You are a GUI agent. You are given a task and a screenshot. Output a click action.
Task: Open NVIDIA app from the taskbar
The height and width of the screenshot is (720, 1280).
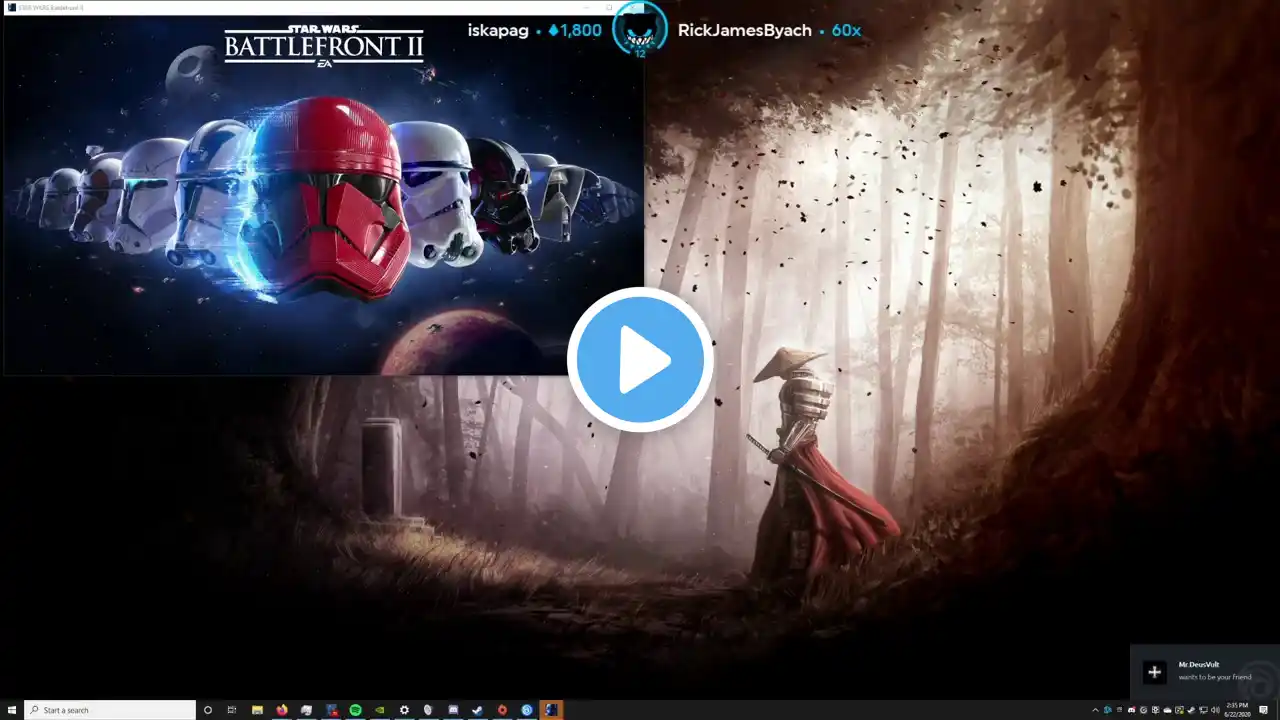pos(380,710)
